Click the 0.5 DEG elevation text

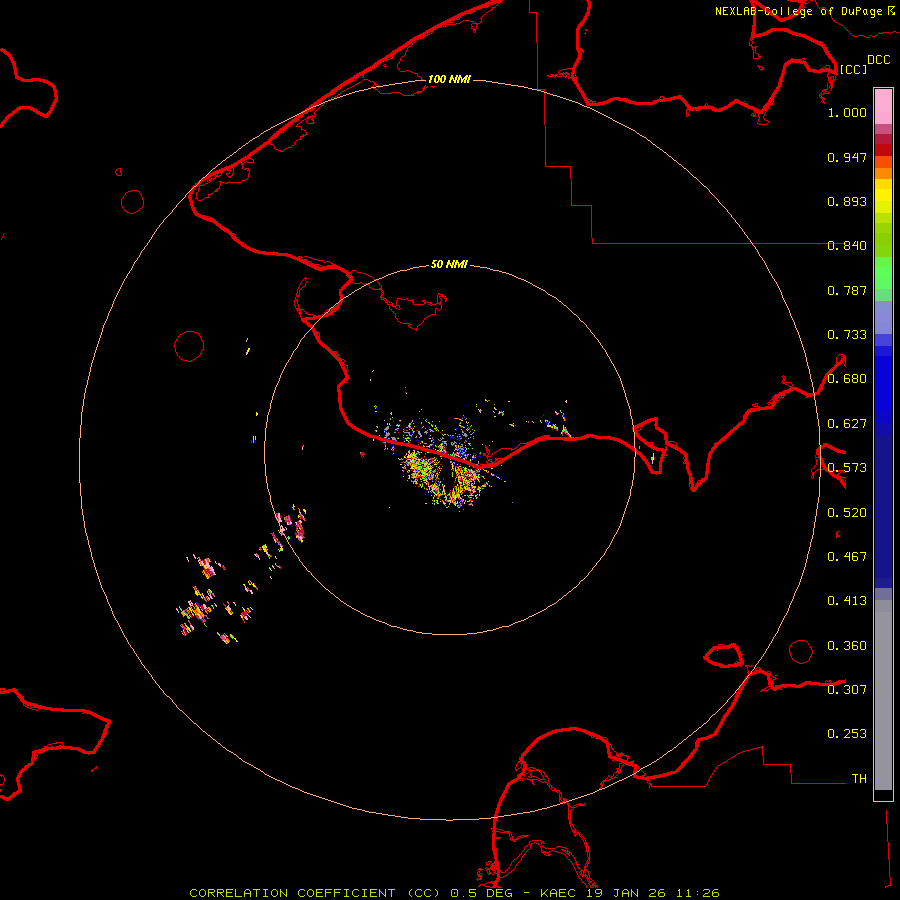(x=482, y=893)
